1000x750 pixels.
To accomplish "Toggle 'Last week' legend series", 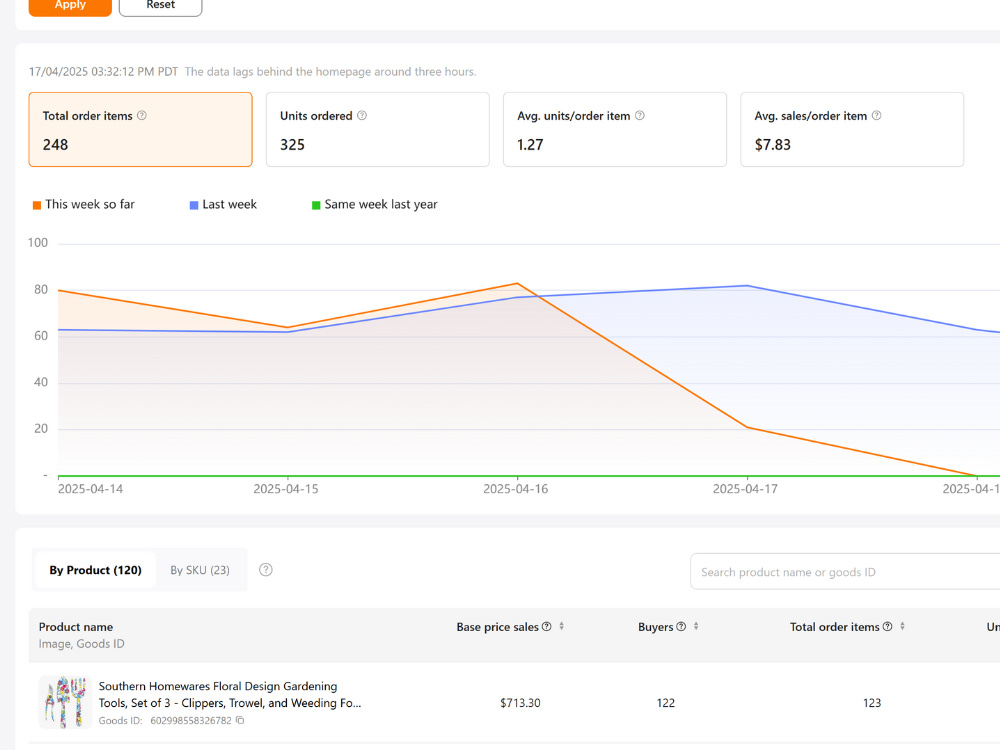I will [223, 204].
